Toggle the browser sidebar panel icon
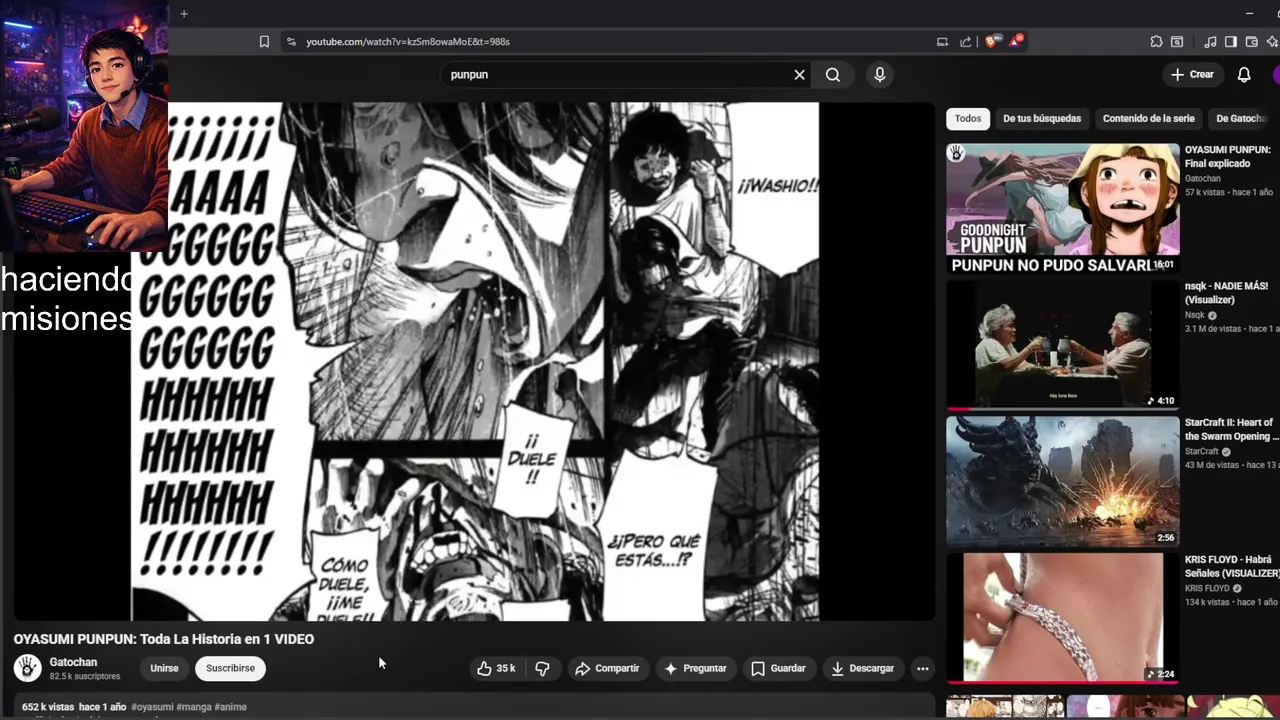This screenshot has height=720, width=1280. (1231, 42)
